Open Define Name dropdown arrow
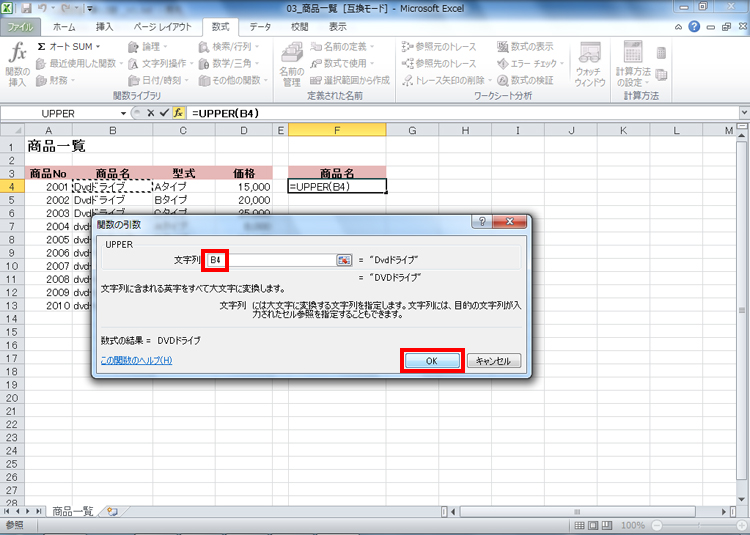The image size is (750, 535). coord(371,47)
